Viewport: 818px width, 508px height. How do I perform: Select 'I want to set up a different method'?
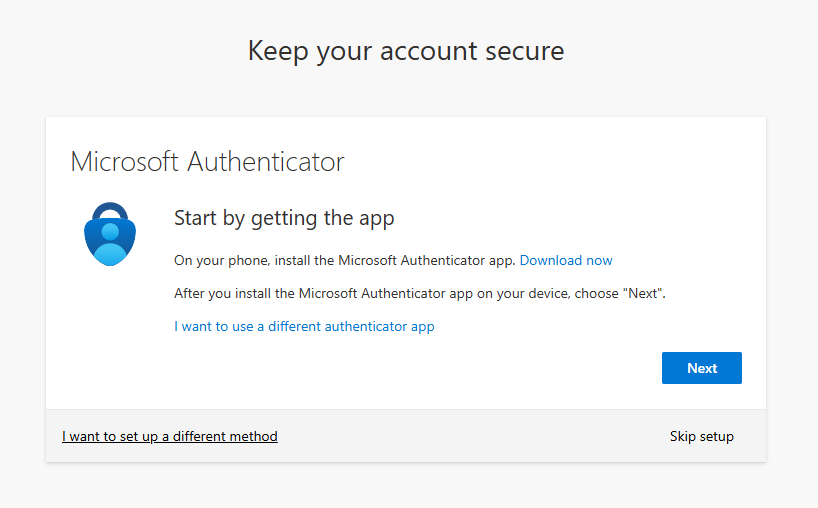[170, 436]
